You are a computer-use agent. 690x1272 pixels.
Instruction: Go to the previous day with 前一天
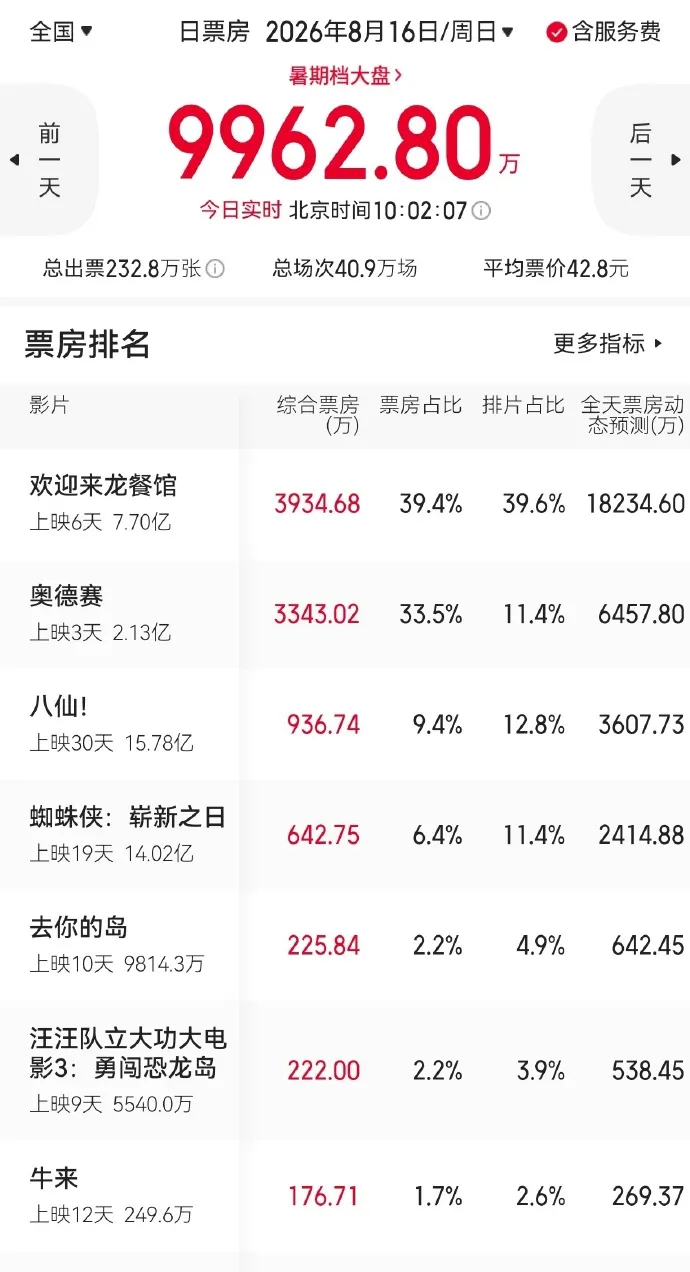49,160
